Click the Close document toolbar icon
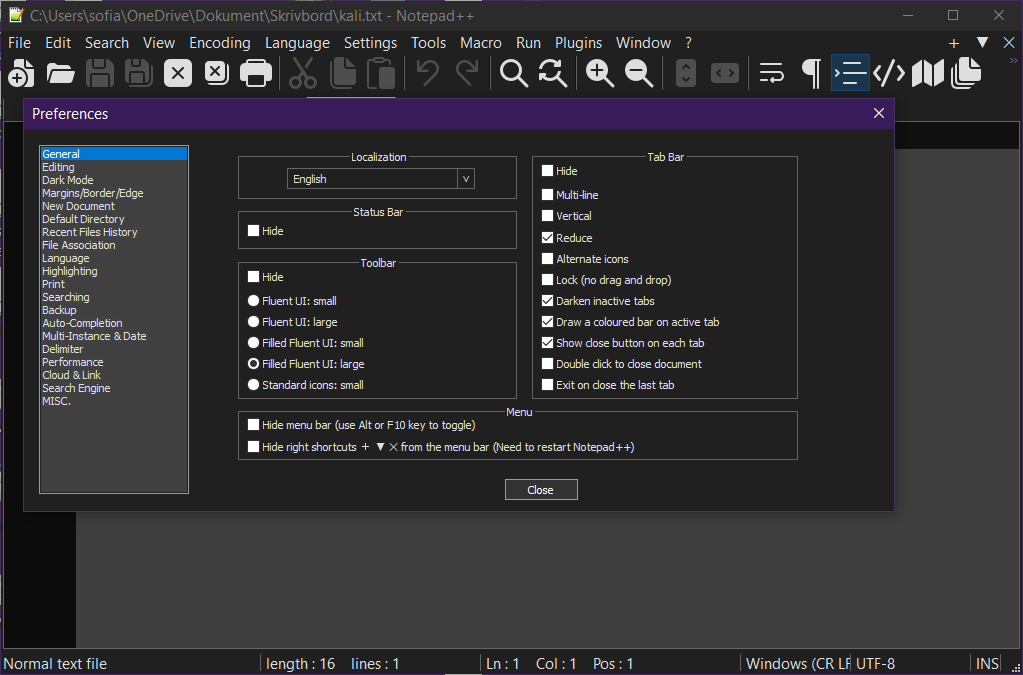Viewport: 1023px width, 675px height. click(177, 72)
